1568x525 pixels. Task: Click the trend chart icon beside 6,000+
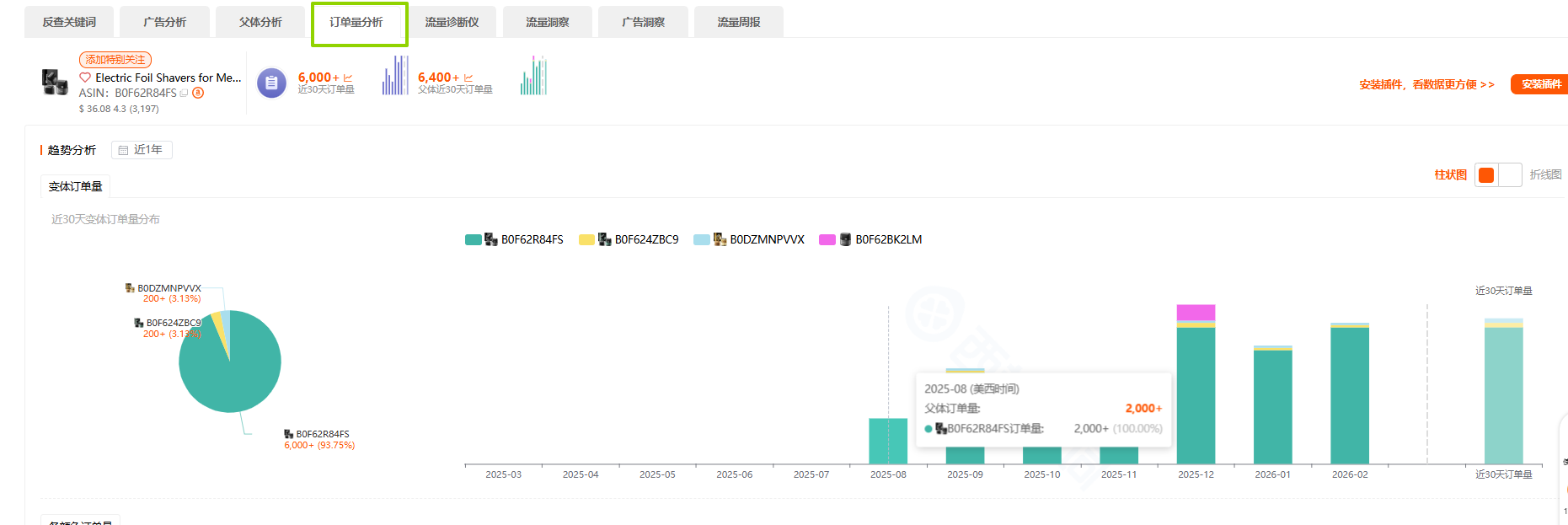348,78
